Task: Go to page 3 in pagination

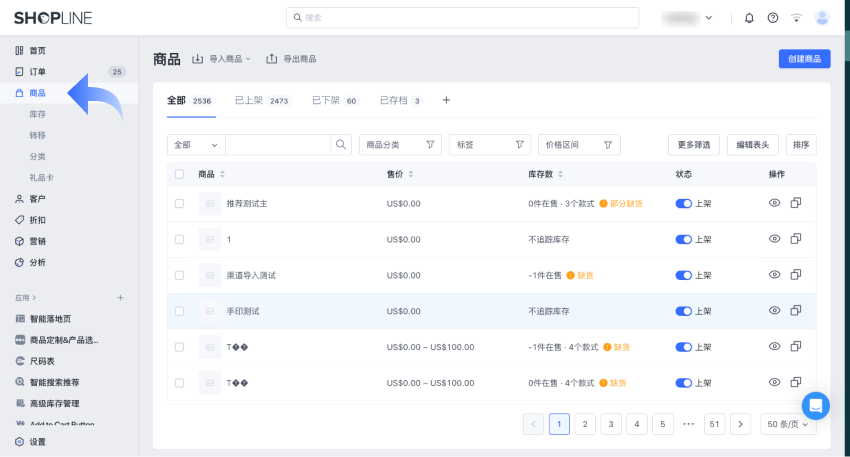Action: [x=611, y=424]
